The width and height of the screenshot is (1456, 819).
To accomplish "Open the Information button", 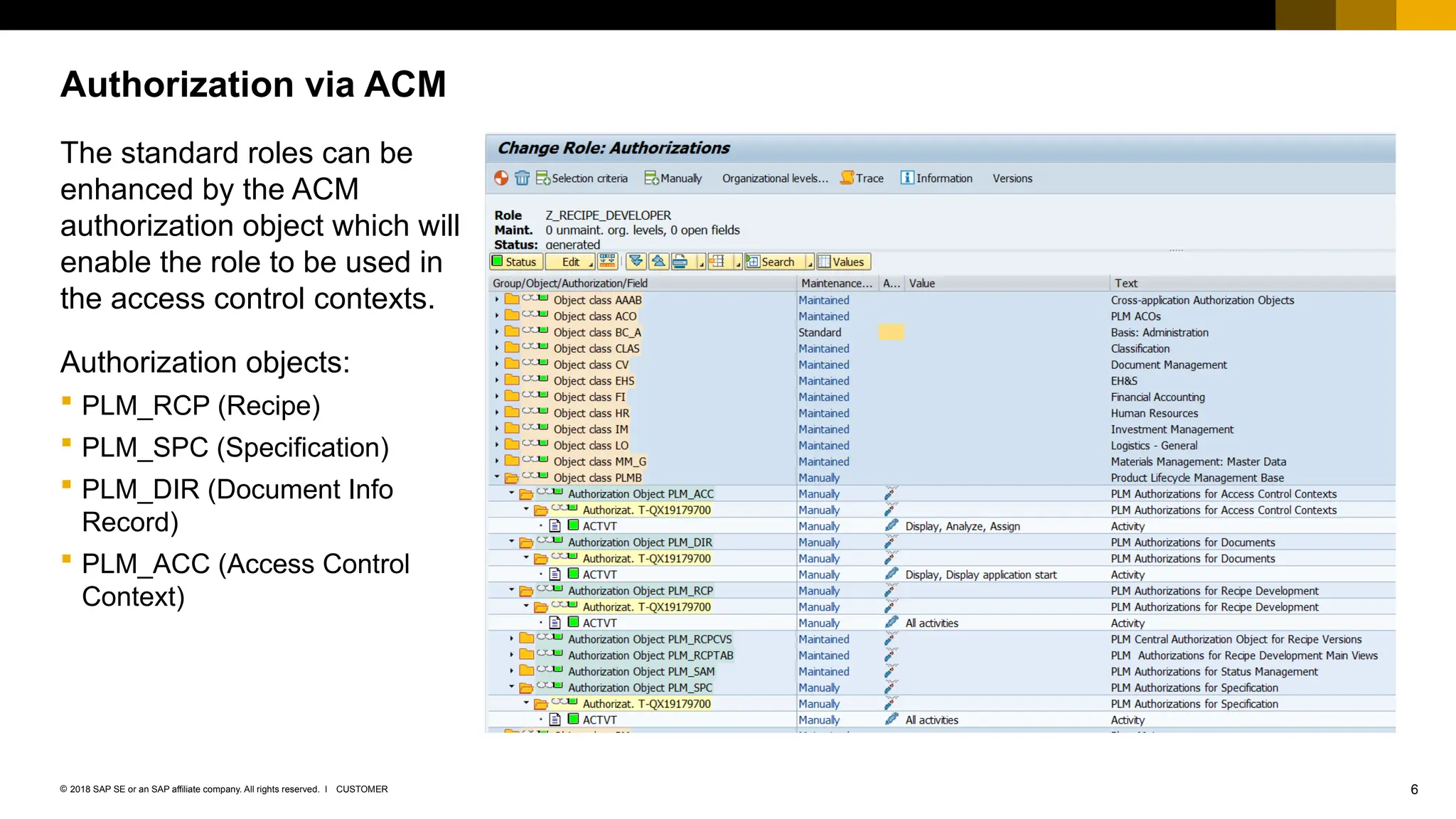I will pos(936,178).
